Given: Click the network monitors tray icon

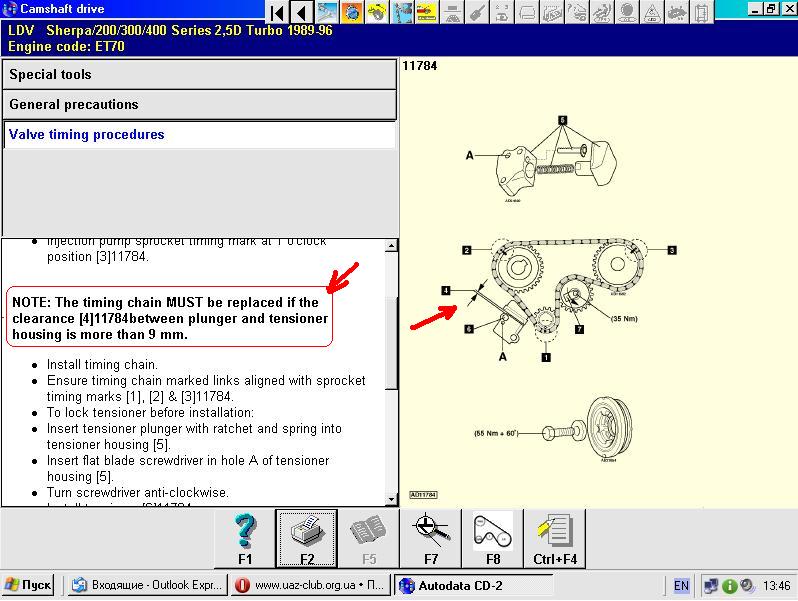Looking at the screenshot, I should tap(711, 586).
